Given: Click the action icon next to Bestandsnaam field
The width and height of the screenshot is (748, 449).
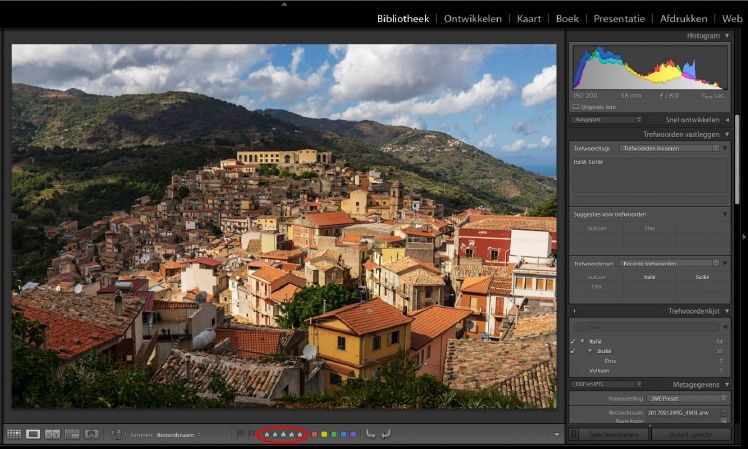Looking at the screenshot, I should pyautogui.click(x=724, y=413).
